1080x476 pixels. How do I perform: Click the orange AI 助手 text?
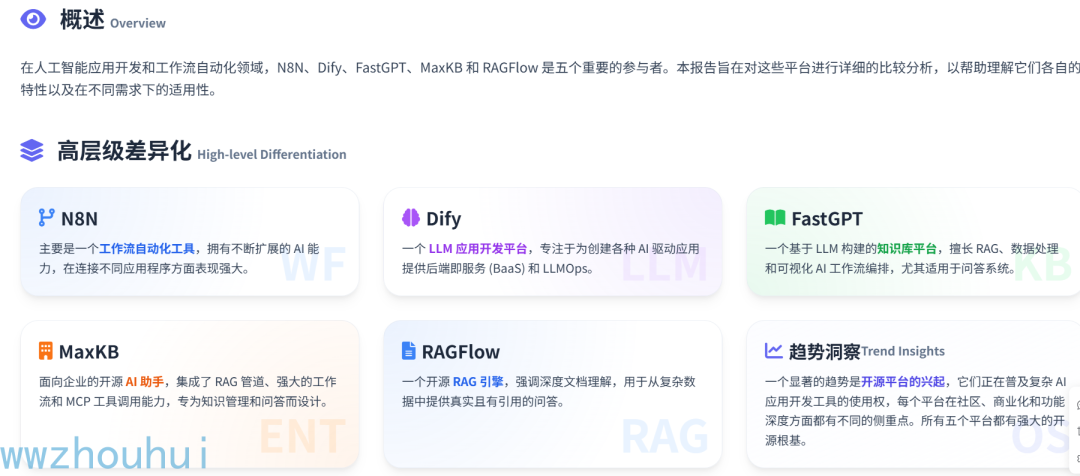point(144,382)
